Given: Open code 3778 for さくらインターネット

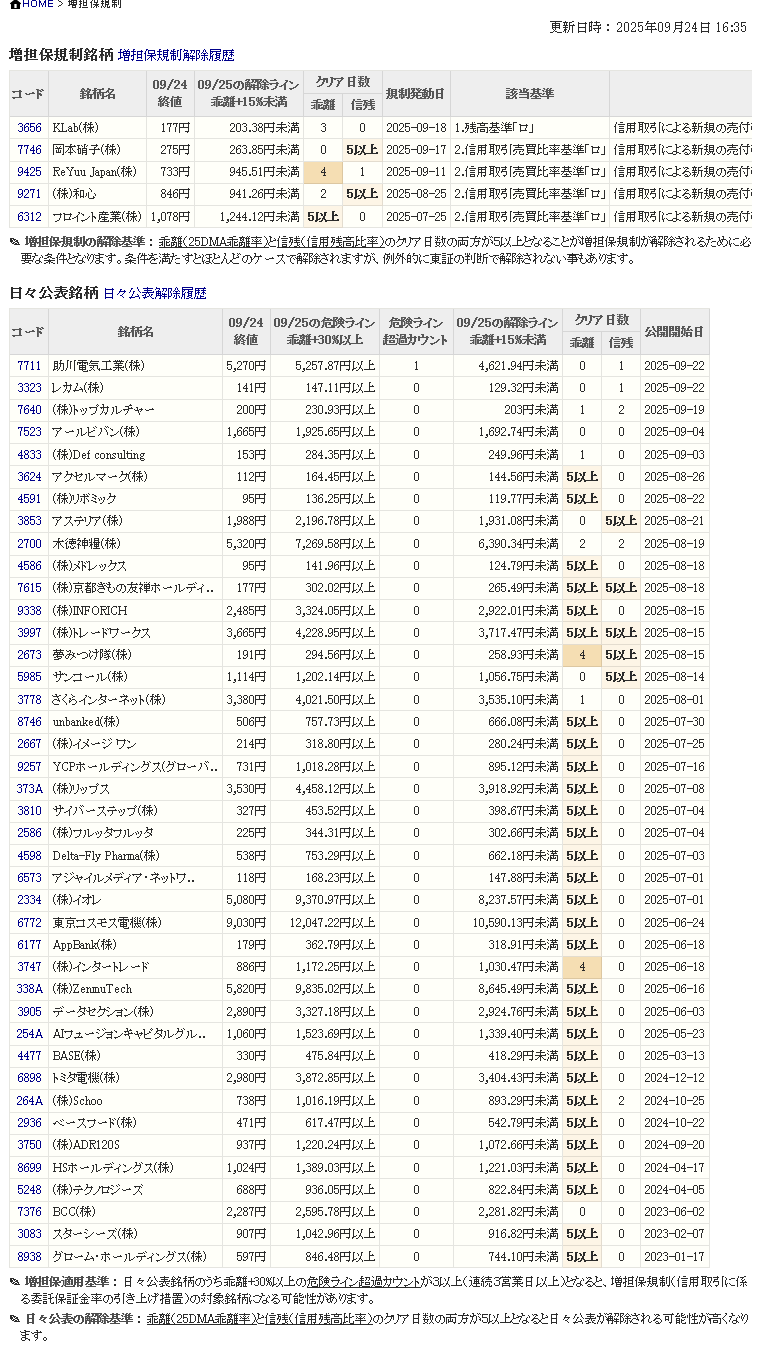Looking at the screenshot, I should click(29, 700).
